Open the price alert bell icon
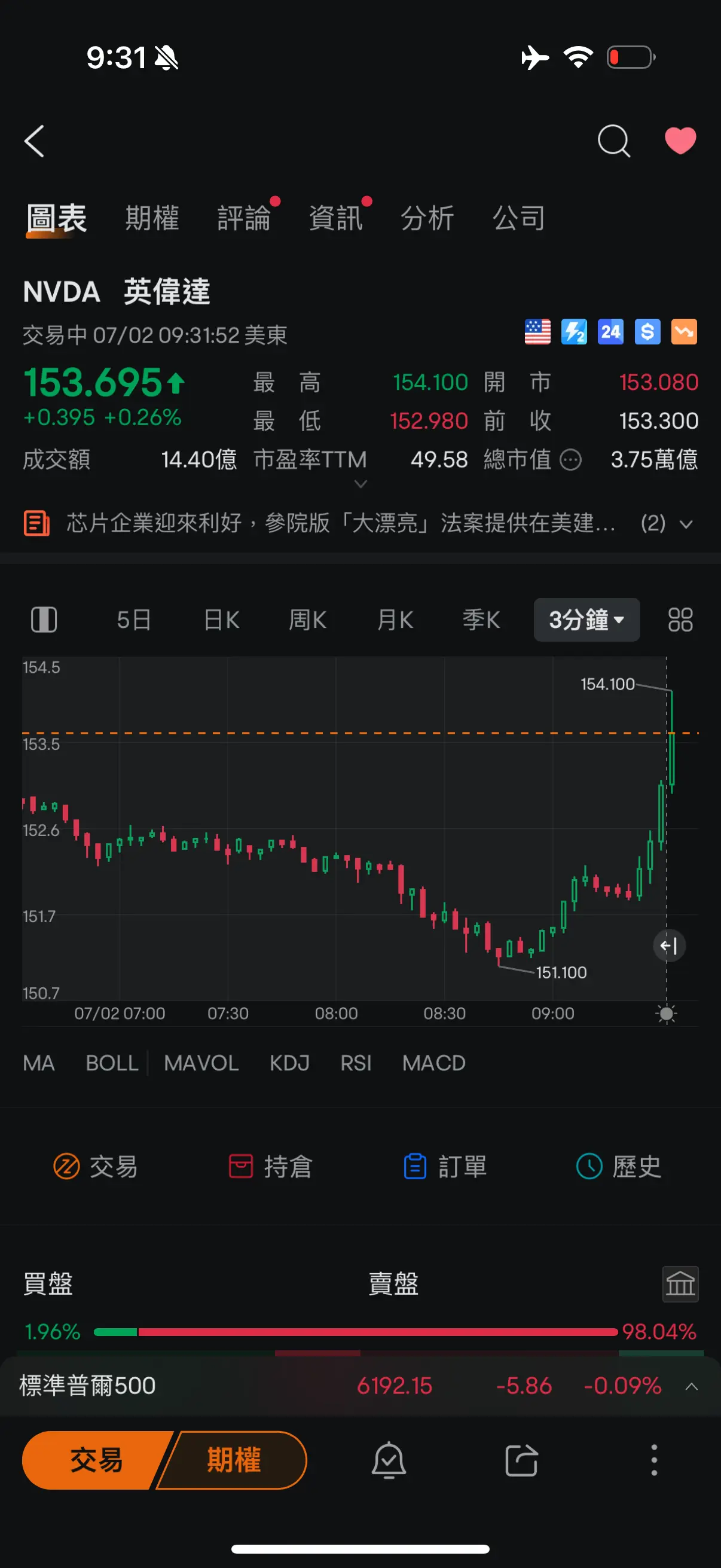 pos(389,1460)
